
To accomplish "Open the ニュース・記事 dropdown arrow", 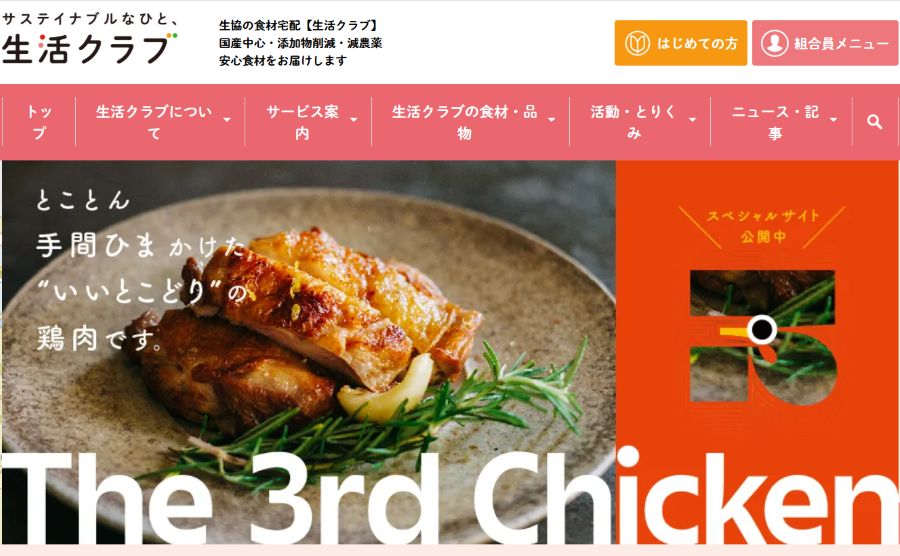I will pos(833,120).
